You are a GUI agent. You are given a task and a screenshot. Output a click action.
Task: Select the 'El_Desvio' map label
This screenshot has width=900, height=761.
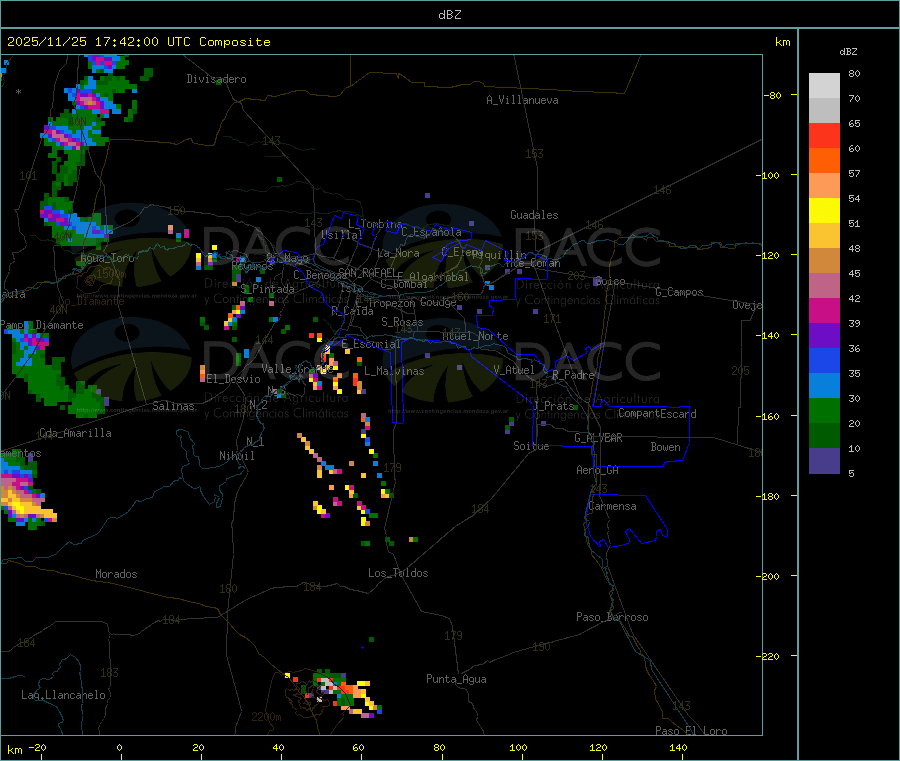(x=234, y=379)
